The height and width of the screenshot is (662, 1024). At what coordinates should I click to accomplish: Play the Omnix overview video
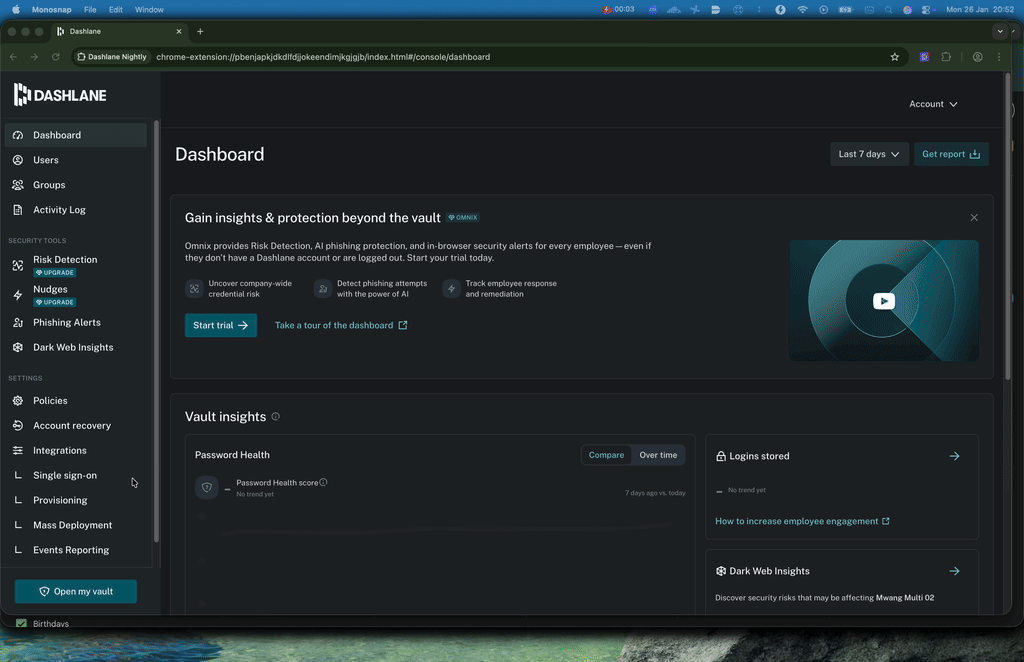pos(883,300)
